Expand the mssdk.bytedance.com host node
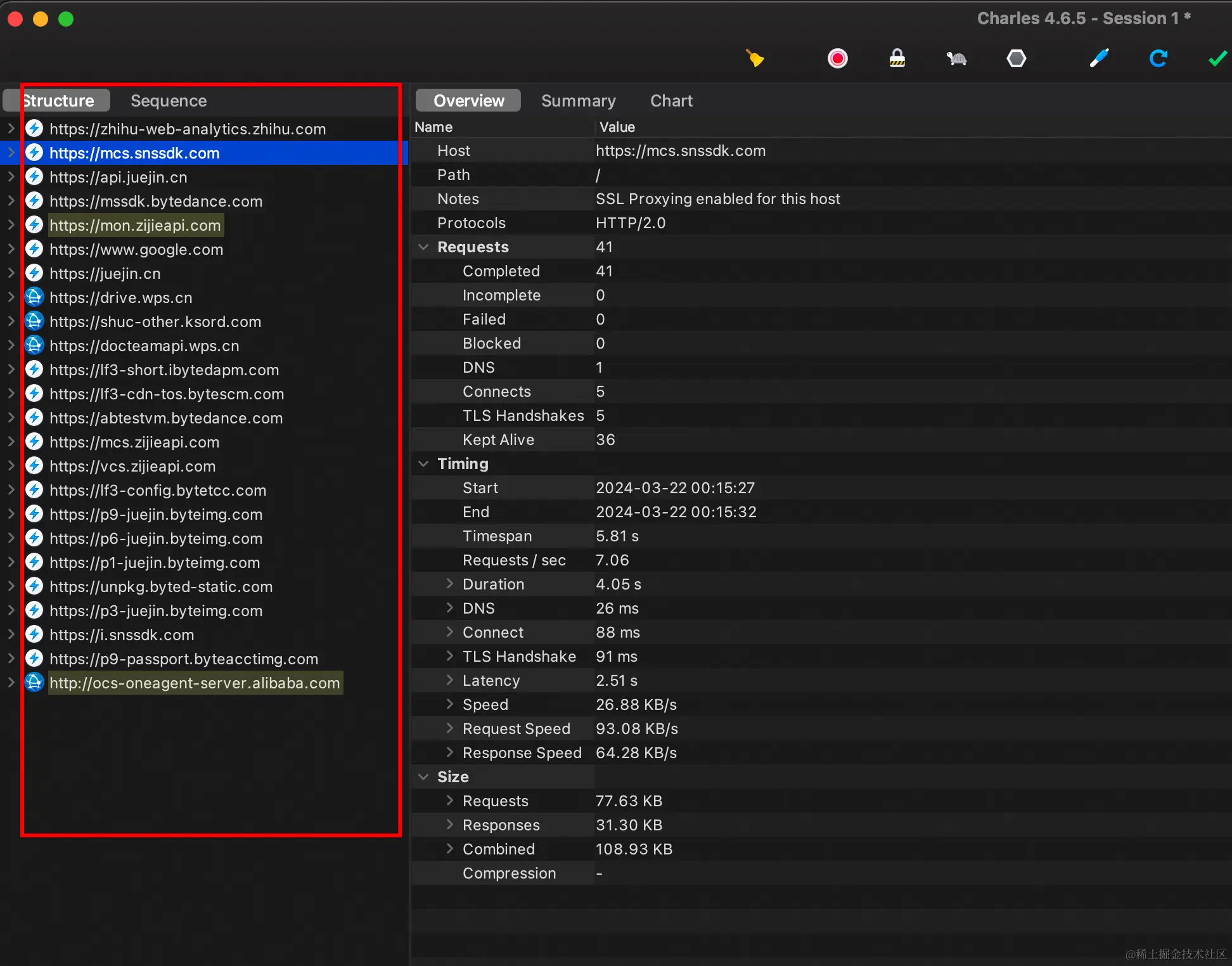Viewport: 1232px width, 966px height. coord(11,201)
